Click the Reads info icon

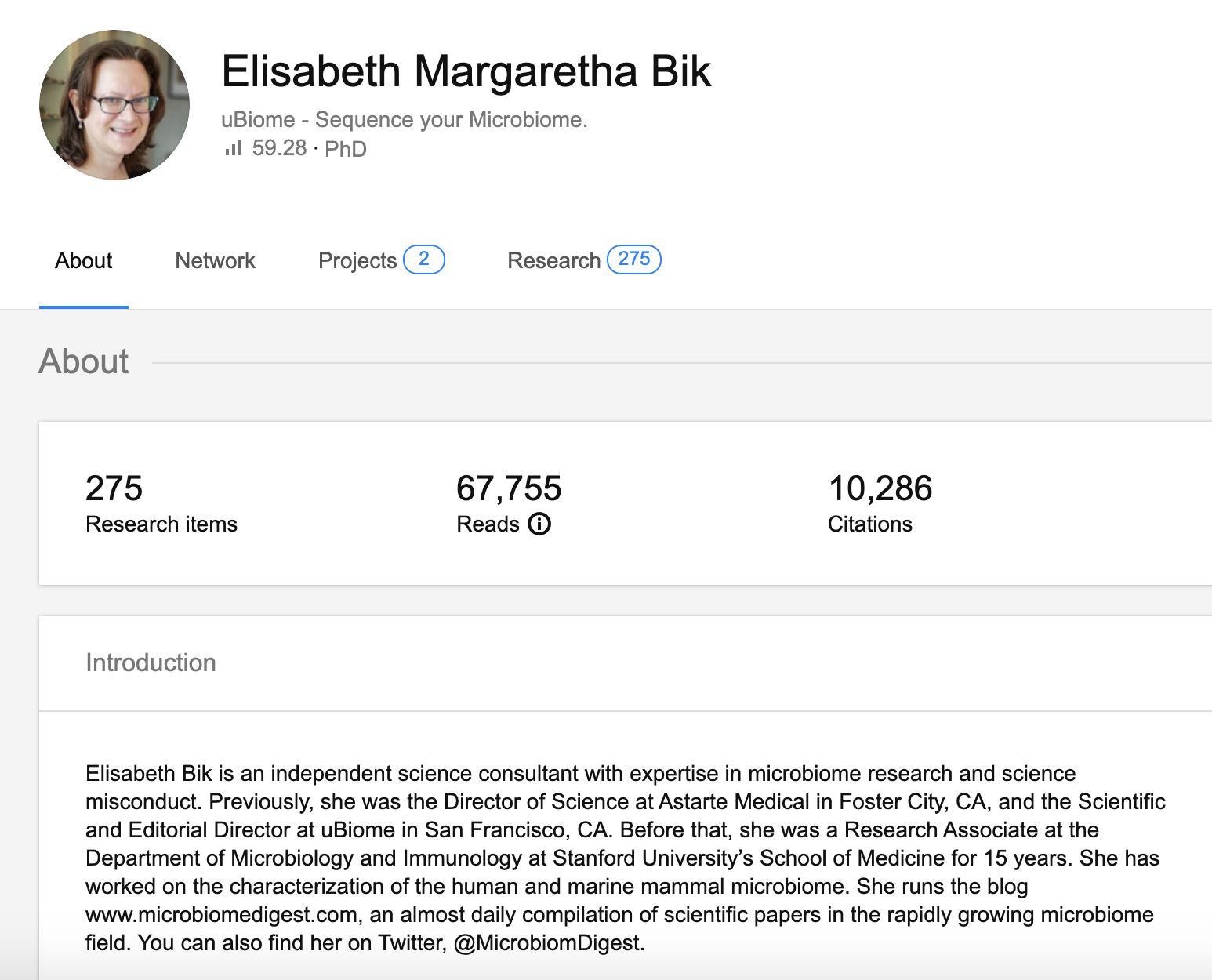tap(539, 524)
